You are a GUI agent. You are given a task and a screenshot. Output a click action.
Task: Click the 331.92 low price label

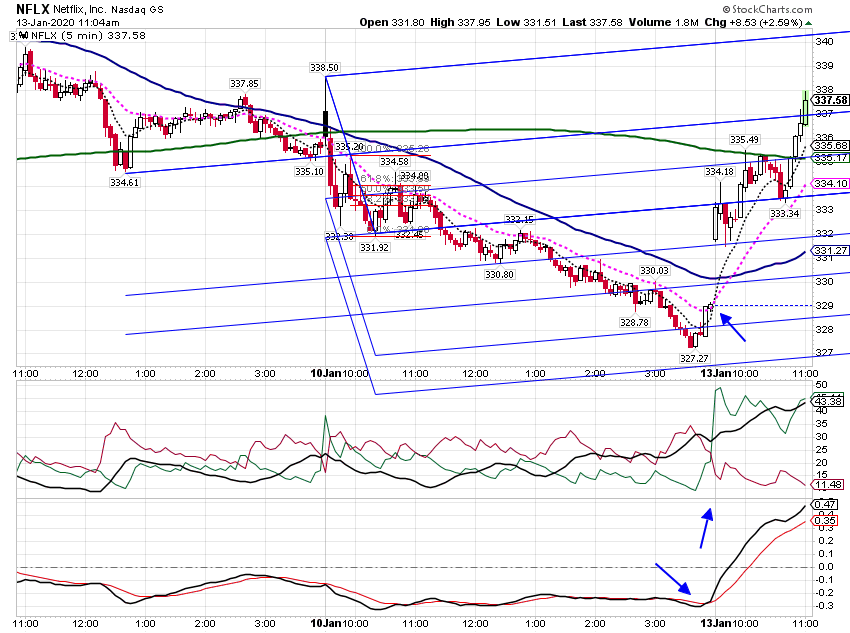coord(374,248)
